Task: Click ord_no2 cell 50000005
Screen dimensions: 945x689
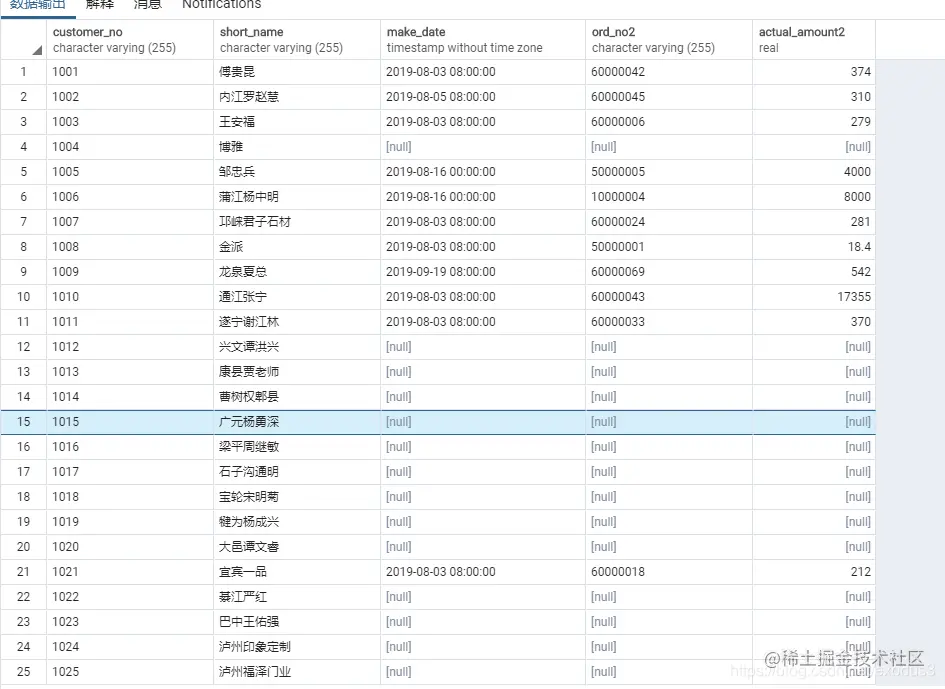Action: tap(669, 172)
